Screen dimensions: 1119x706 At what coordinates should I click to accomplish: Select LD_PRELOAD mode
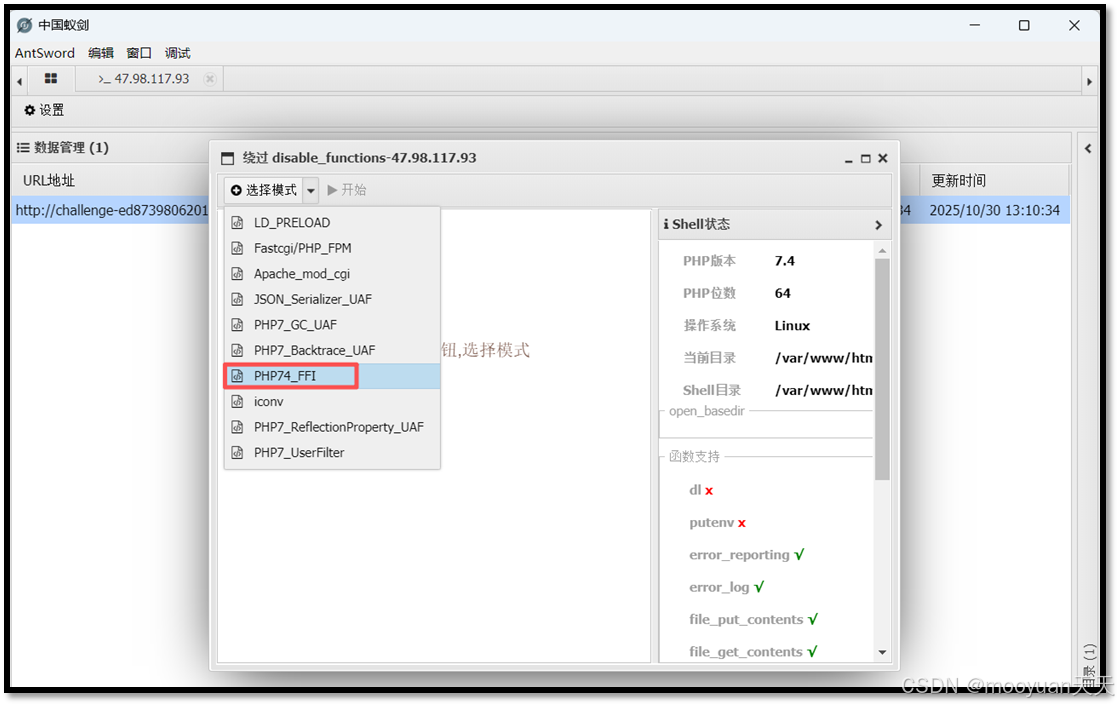(332, 223)
